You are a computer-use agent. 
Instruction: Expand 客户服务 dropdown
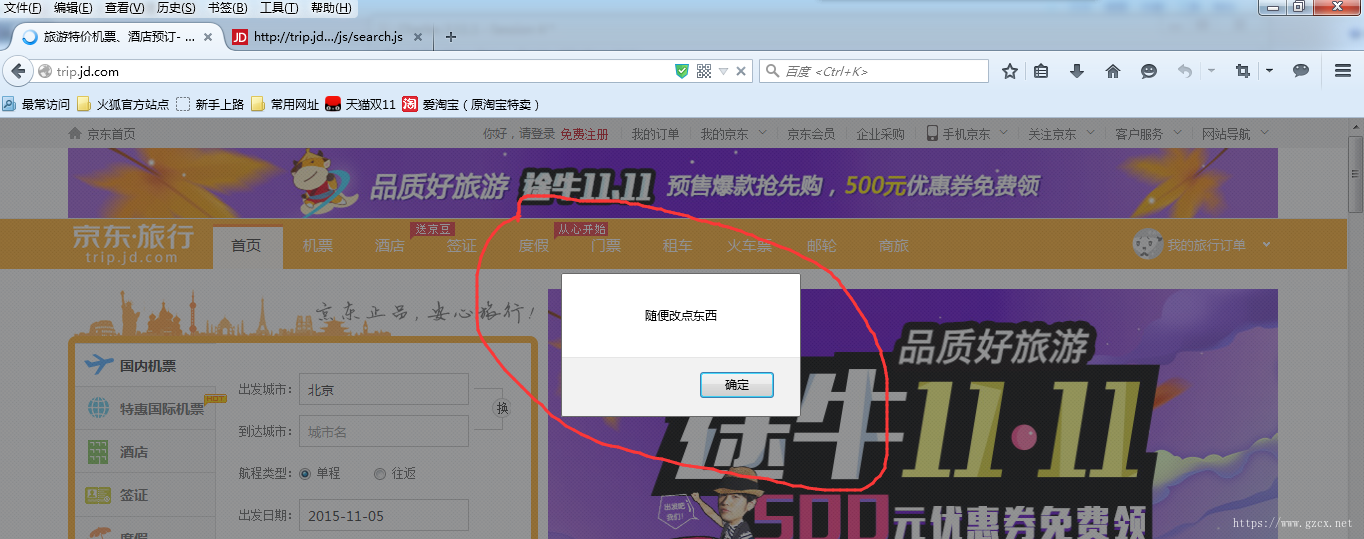(x=1177, y=132)
